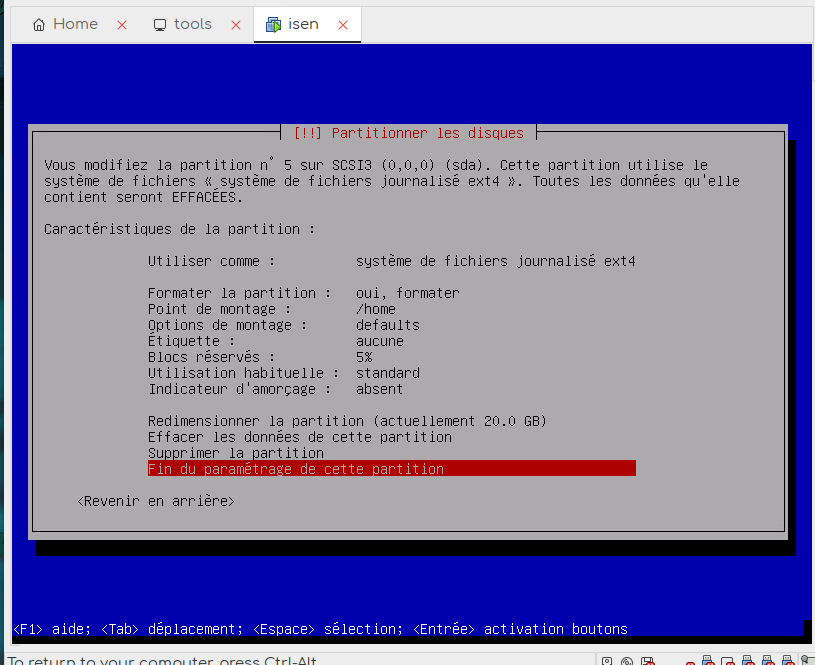Switch to the Home tab
815x665 pixels.
(66, 25)
